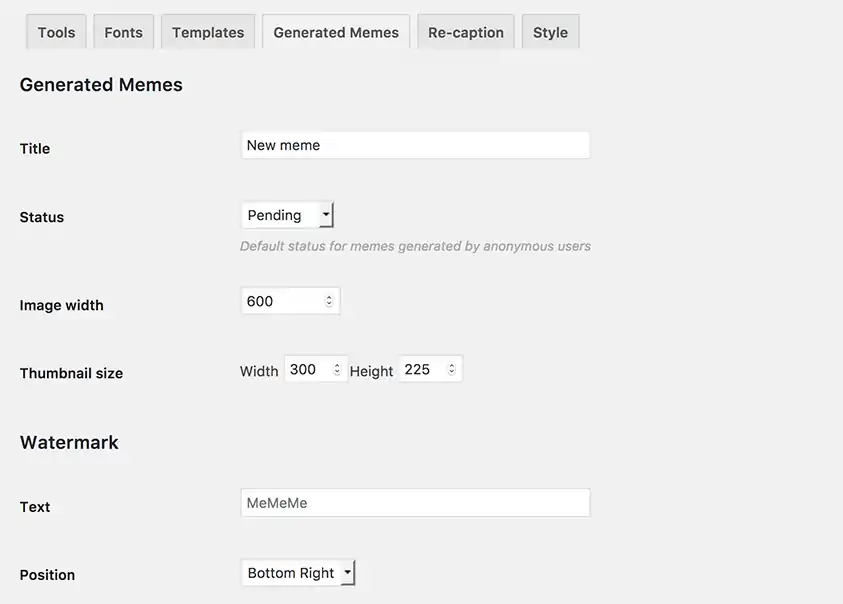Open the Fonts tab
843x604 pixels.
point(123,31)
